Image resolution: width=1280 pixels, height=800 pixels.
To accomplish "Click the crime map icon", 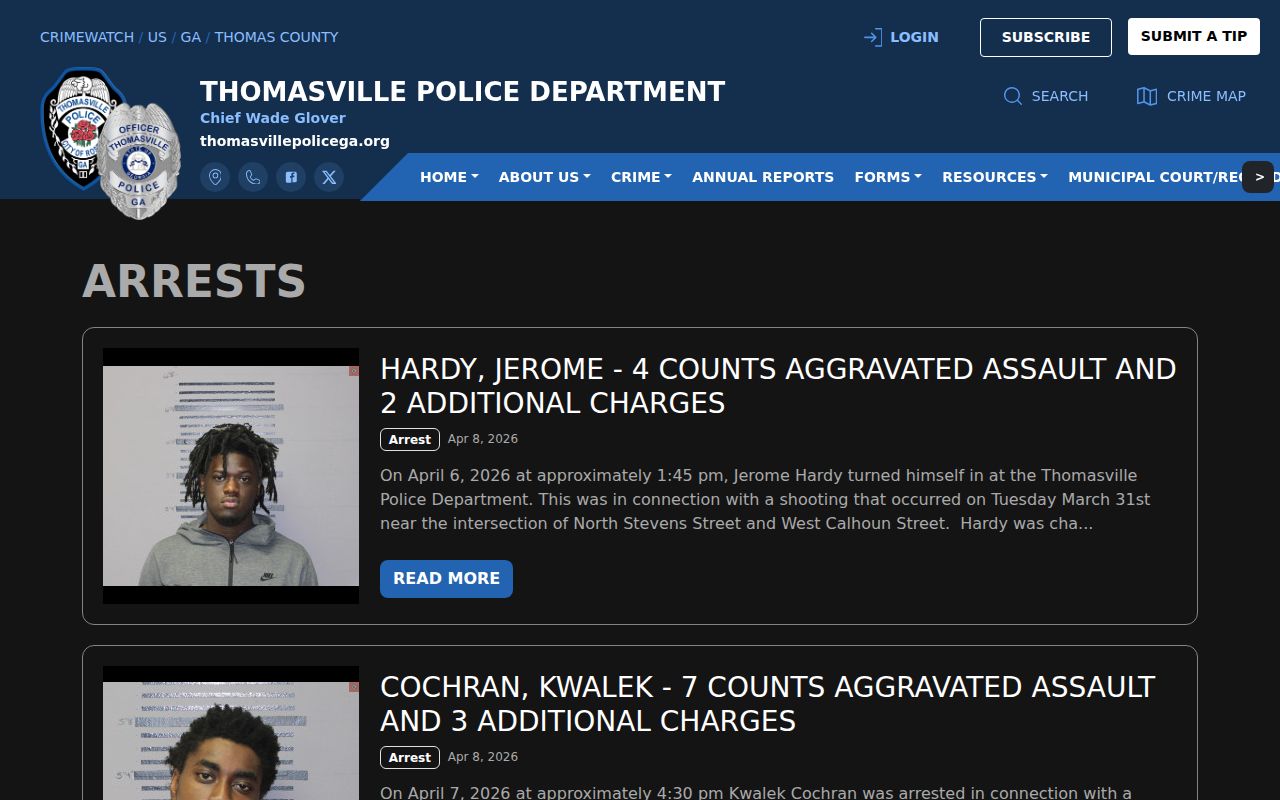I will point(1147,96).
